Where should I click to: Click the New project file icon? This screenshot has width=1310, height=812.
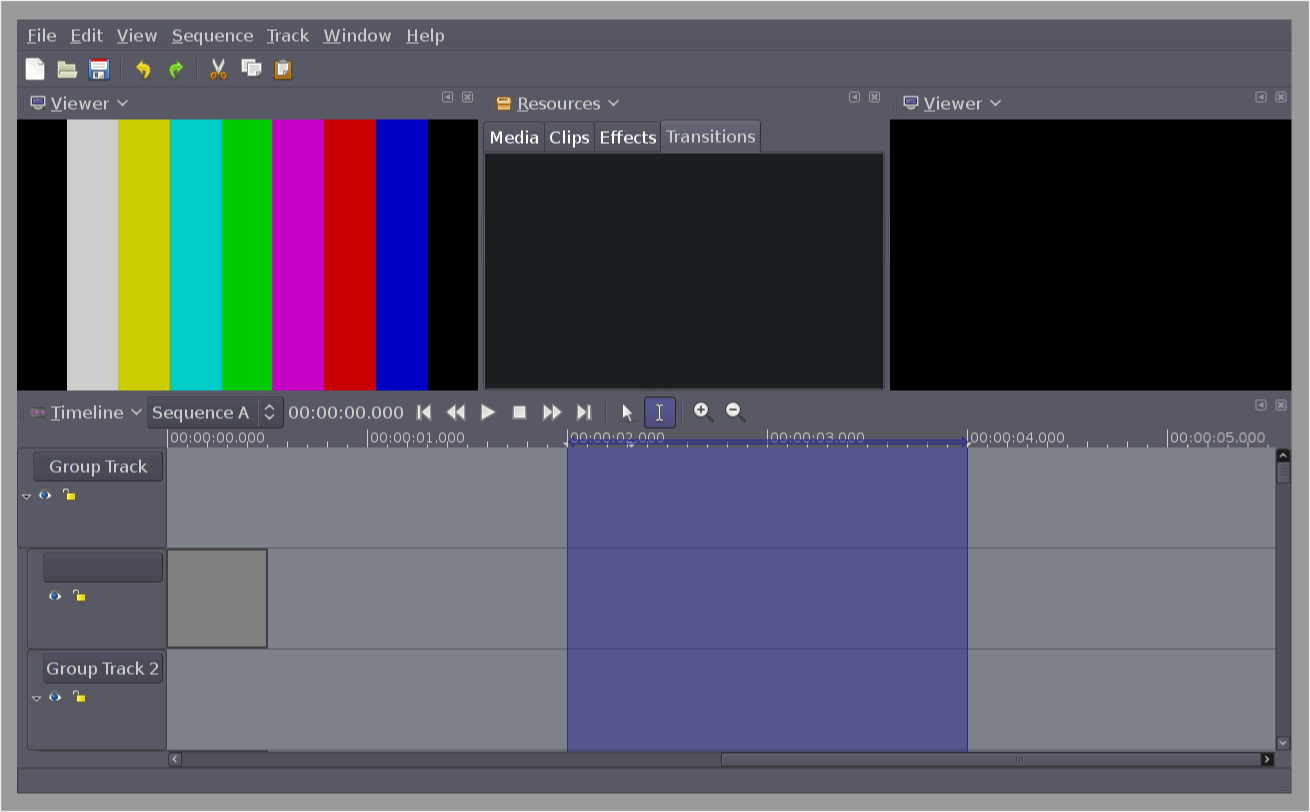click(35, 69)
